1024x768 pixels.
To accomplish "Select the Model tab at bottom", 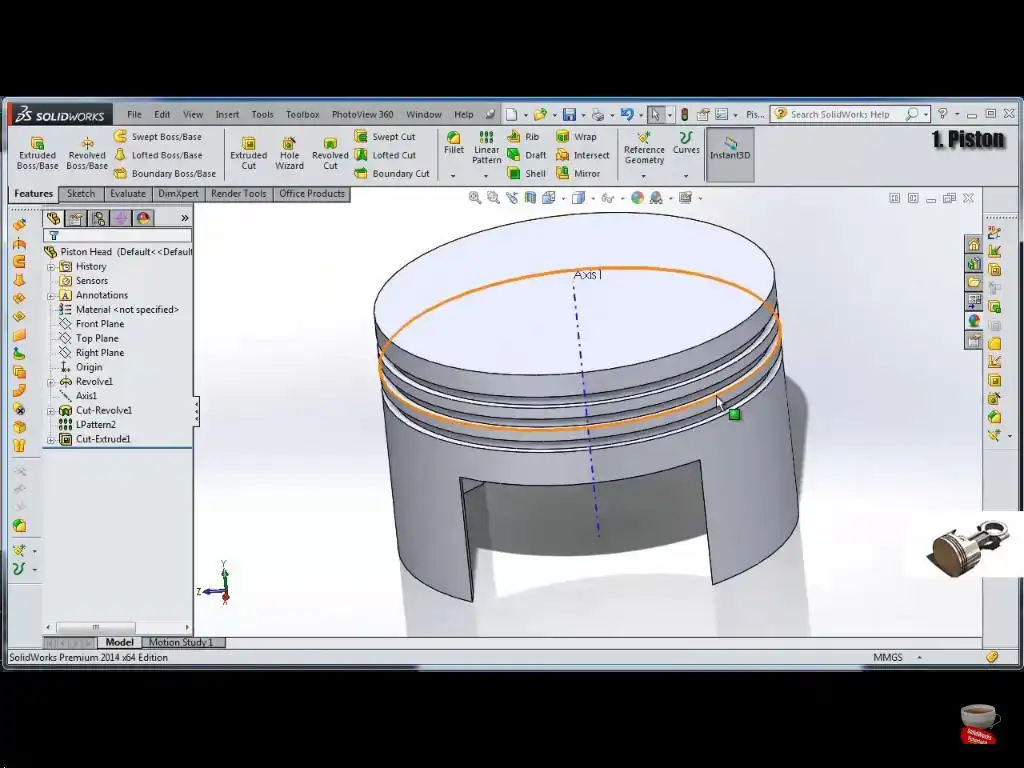I will coord(120,643).
